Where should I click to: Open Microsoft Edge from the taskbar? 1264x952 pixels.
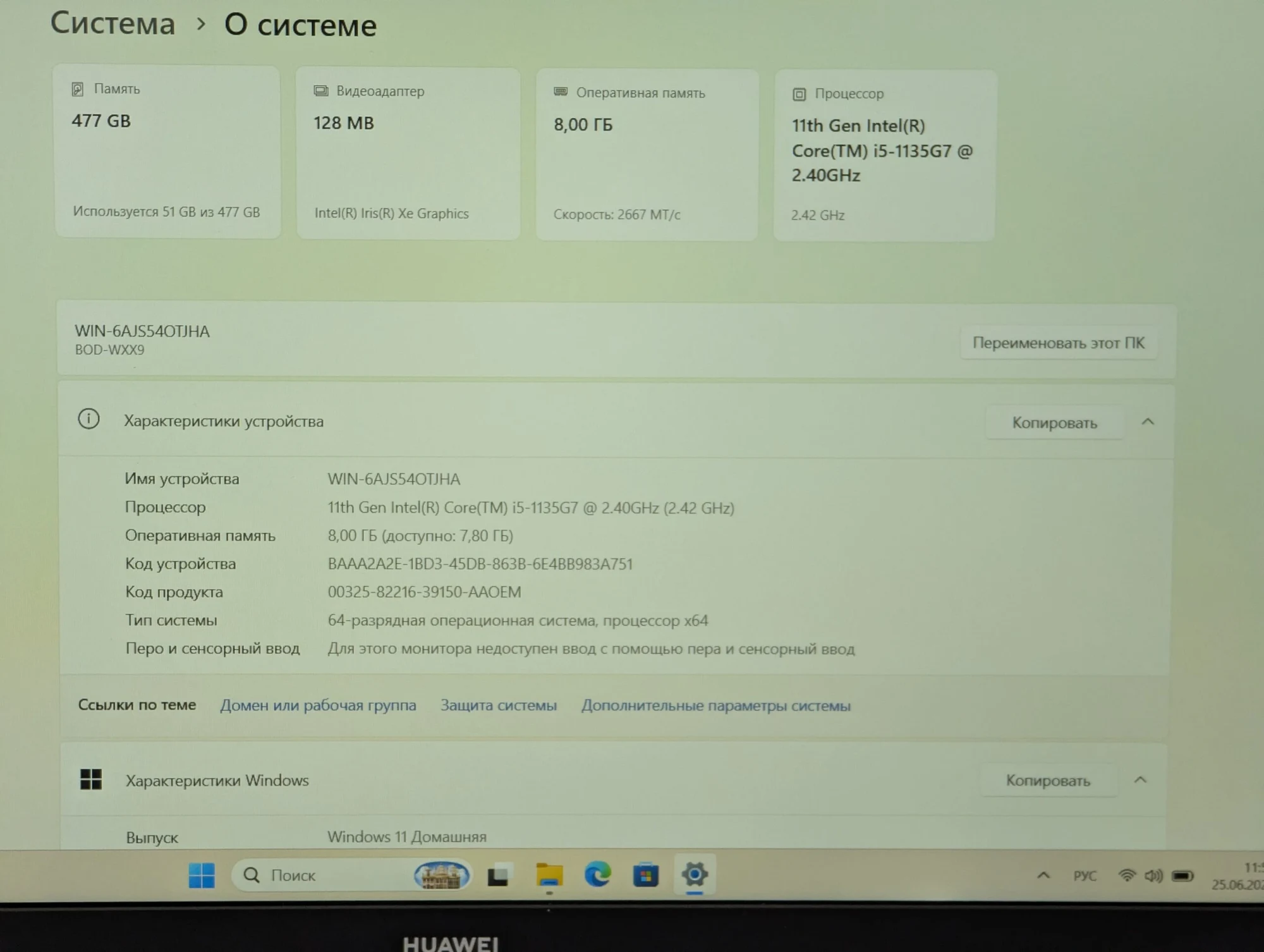point(598,875)
